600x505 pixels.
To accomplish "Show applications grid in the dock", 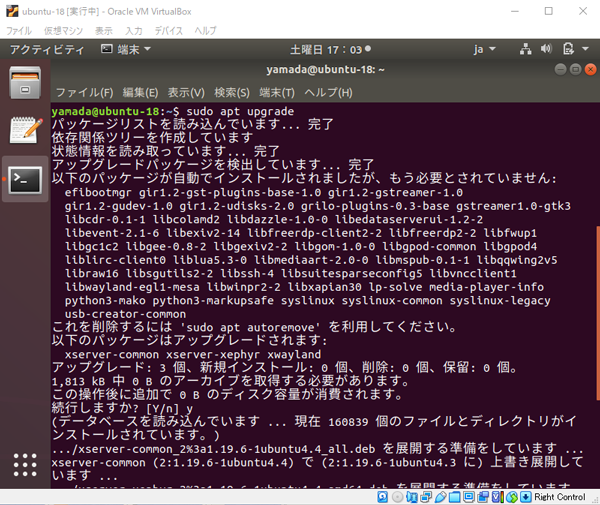I will point(25,465).
